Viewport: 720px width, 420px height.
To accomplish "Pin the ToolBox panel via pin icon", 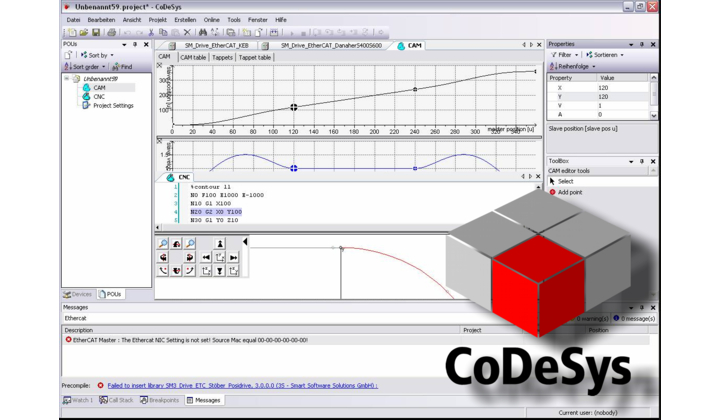I will coord(642,161).
